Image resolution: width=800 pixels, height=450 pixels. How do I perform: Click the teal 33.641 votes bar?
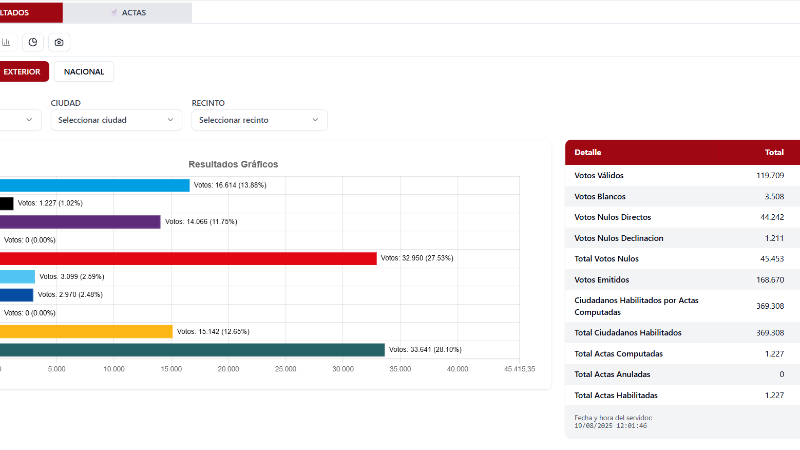tap(192, 350)
